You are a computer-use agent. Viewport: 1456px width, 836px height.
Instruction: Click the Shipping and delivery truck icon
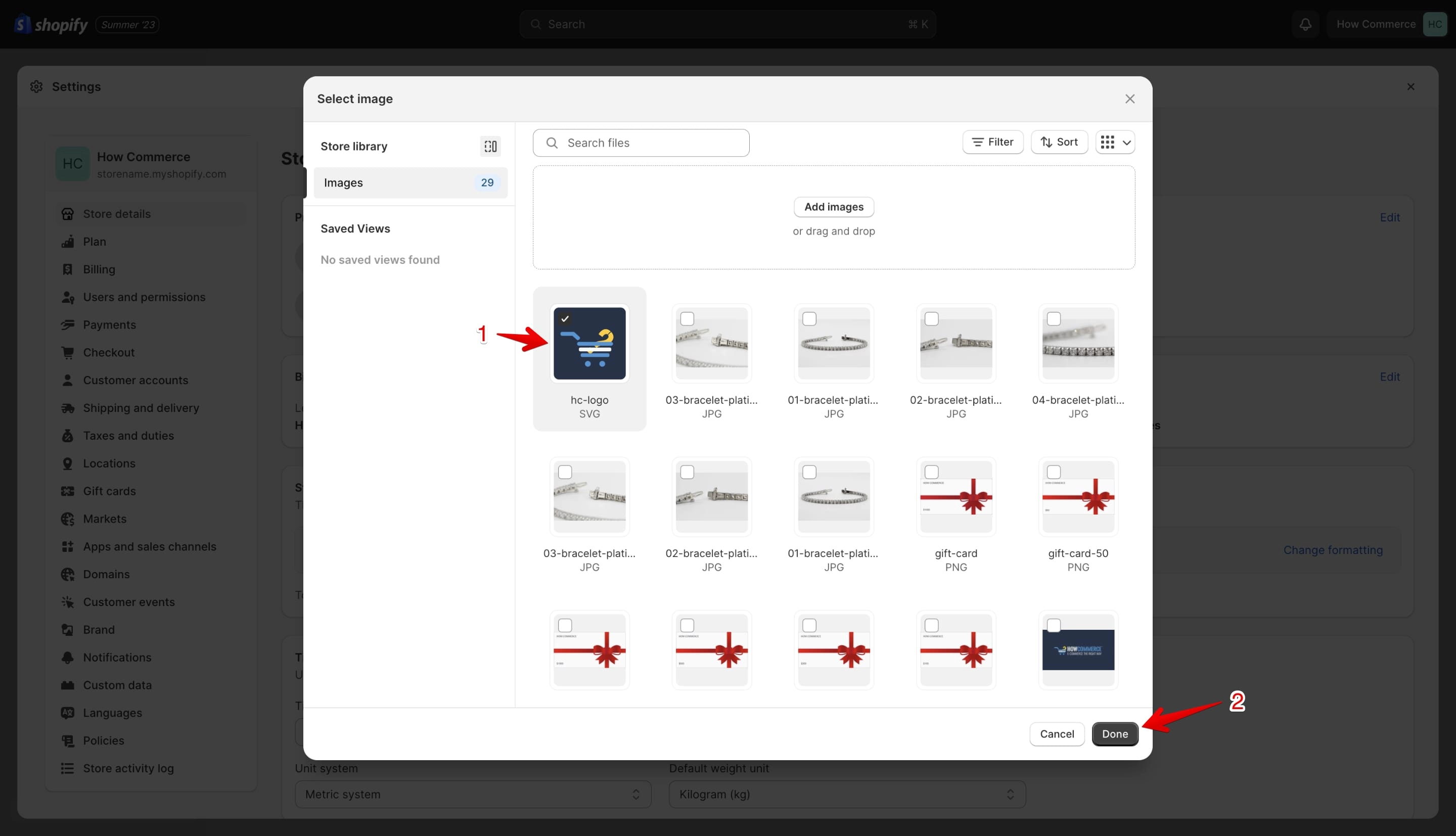[68, 408]
